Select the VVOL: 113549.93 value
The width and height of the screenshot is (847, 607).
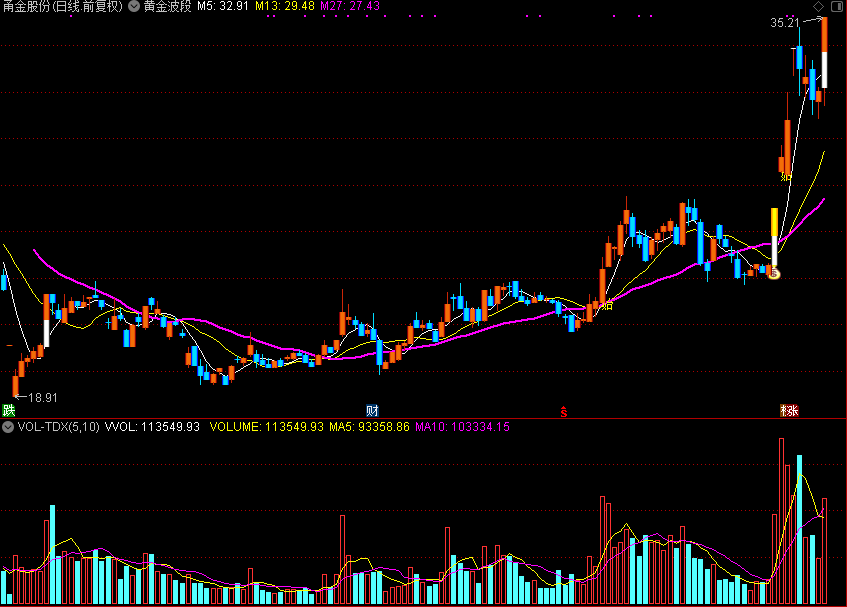[x=152, y=427]
